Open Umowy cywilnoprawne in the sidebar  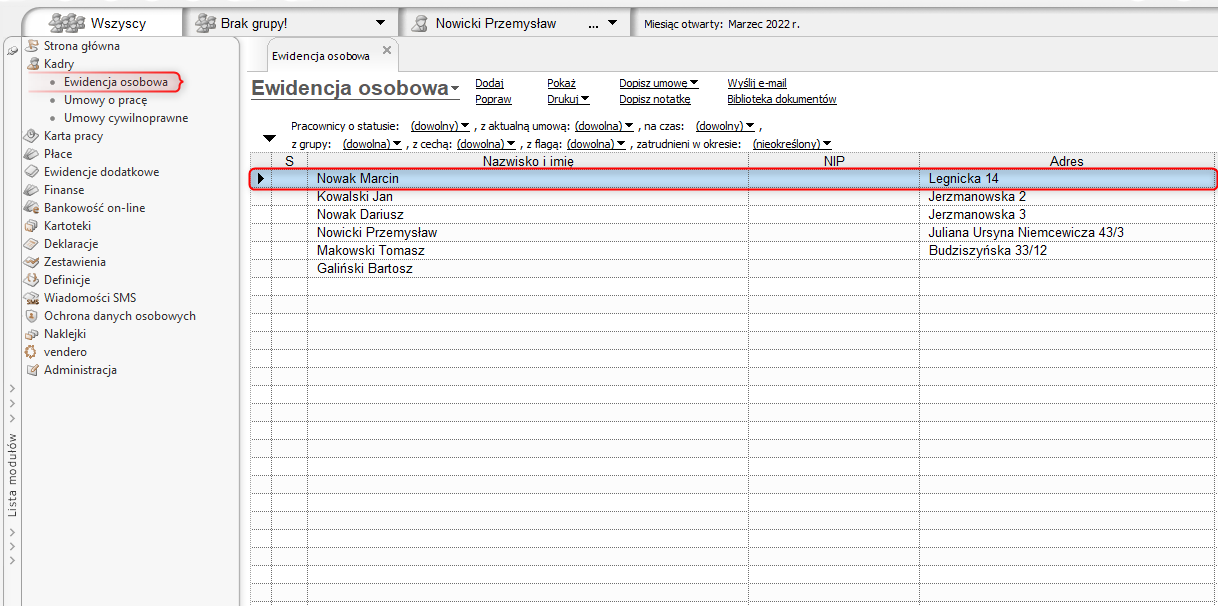126,118
